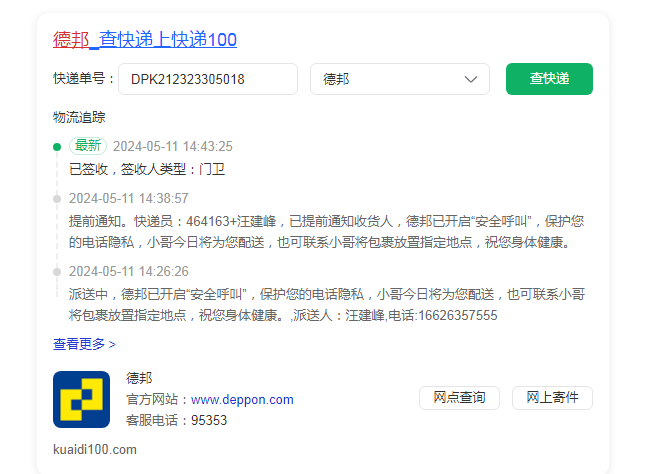
Task: Click the tracking number input field
Action: pos(208,79)
